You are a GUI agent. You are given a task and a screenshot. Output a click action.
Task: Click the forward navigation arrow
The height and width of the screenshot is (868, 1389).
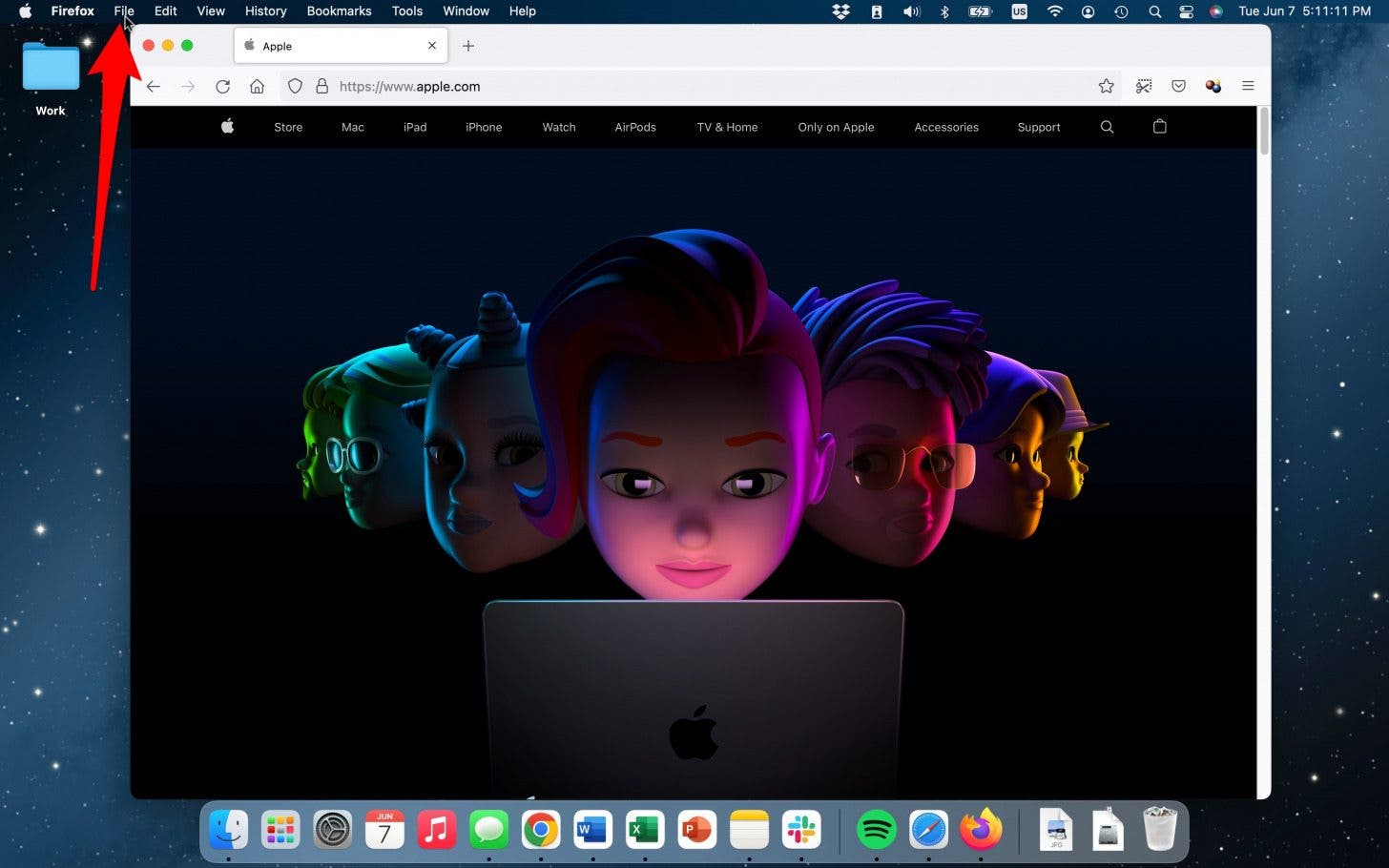(x=188, y=86)
